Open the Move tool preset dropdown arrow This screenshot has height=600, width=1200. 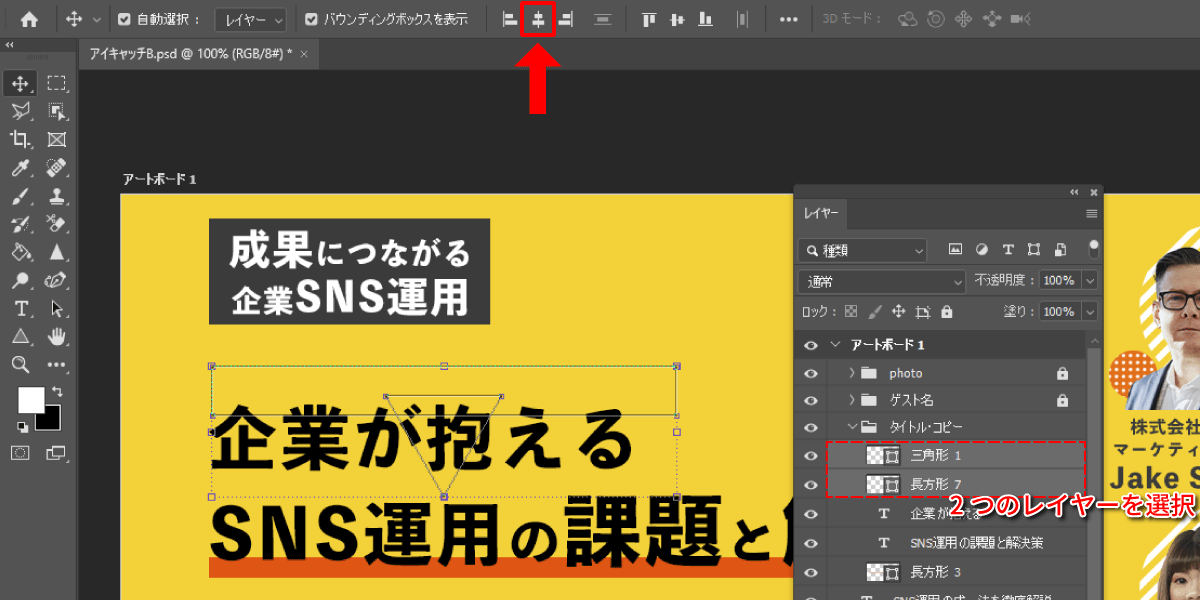click(x=96, y=19)
